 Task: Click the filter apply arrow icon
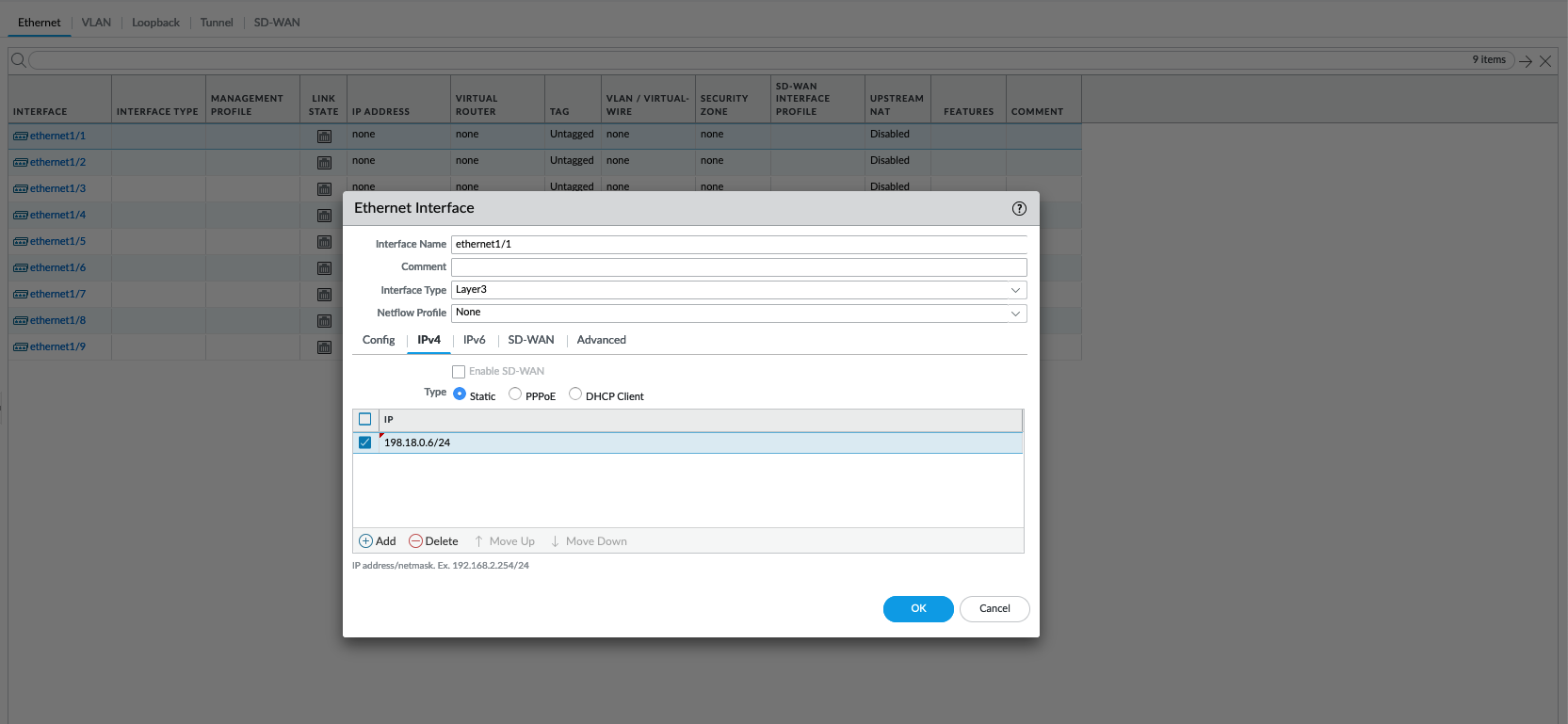(1526, 61)
